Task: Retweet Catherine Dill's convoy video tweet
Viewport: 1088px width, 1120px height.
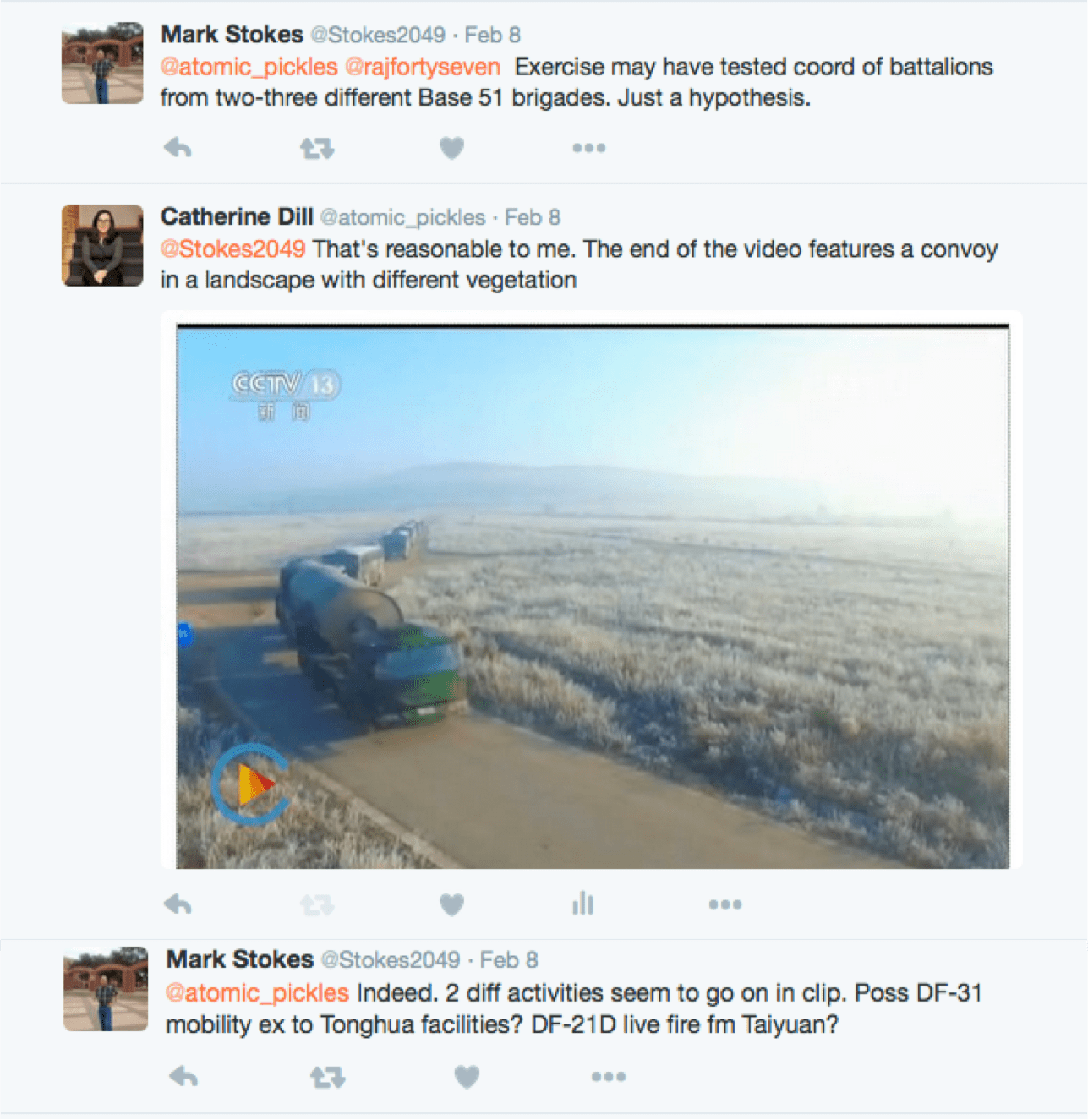Action: click(x=317, y=905)
